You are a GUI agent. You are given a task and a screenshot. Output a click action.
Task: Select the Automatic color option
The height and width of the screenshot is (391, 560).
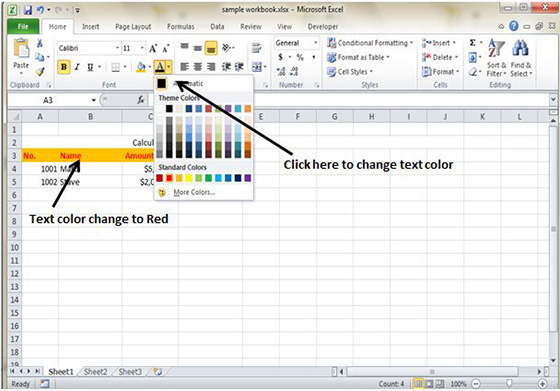(x=204, y=84)
